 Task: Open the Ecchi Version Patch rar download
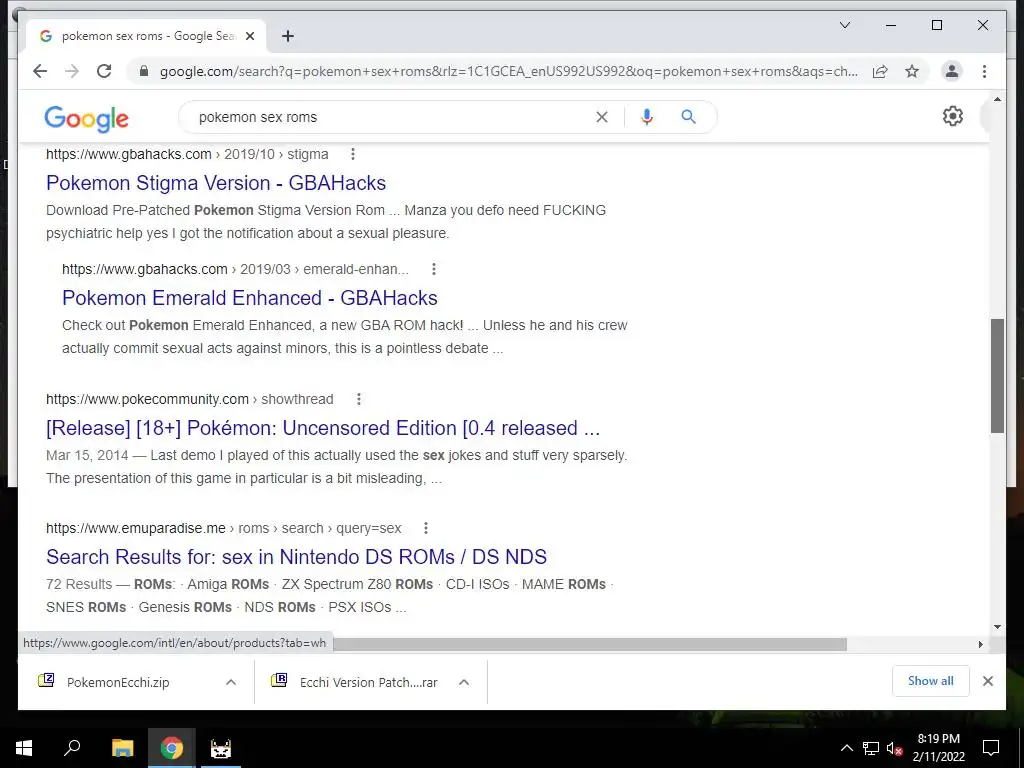(x=368, y=682)
